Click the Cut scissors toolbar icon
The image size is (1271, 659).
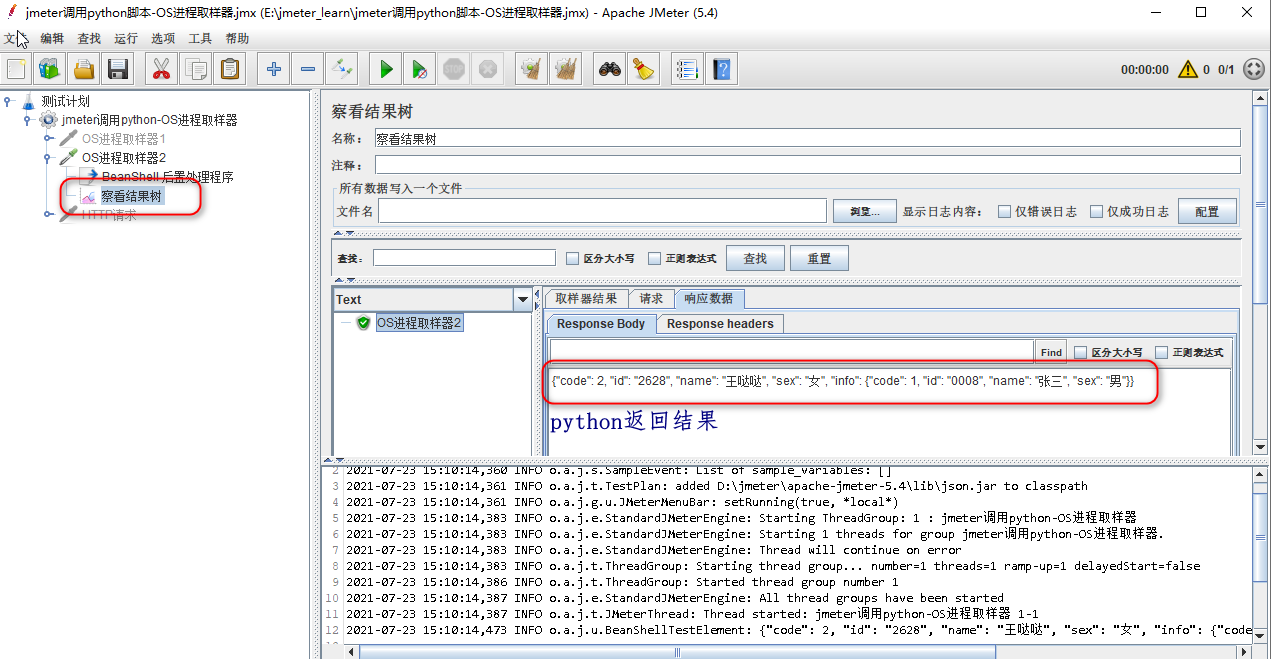tap(162, 68)
